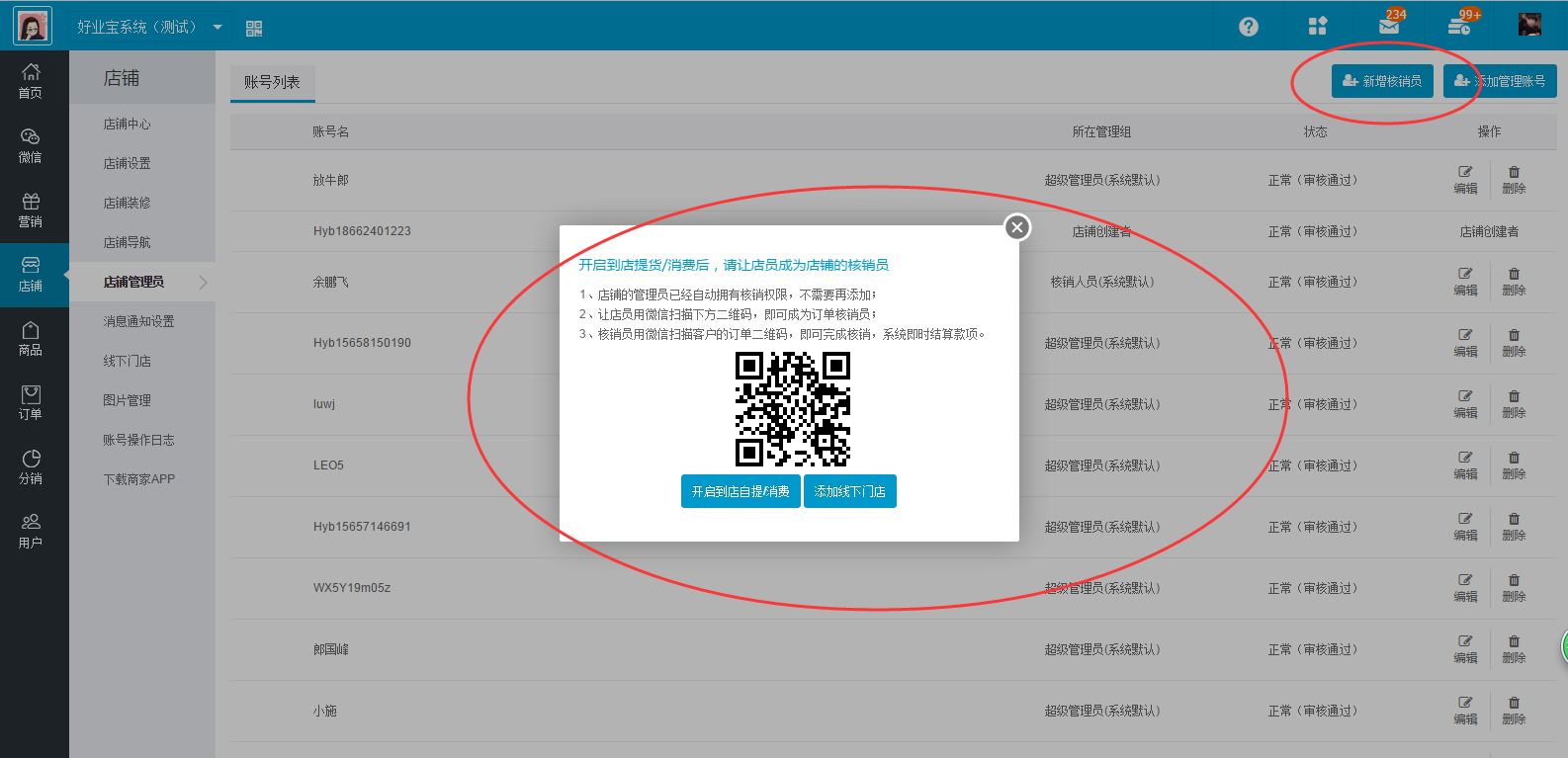Viewport: 1568px width, 758px height.
Task: Click the 店铺创建者 operation cell
Action: [x=1489, y=231]
